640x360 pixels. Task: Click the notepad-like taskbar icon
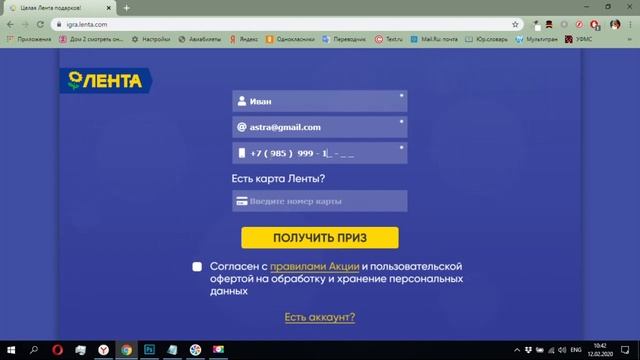coord(172,350)
